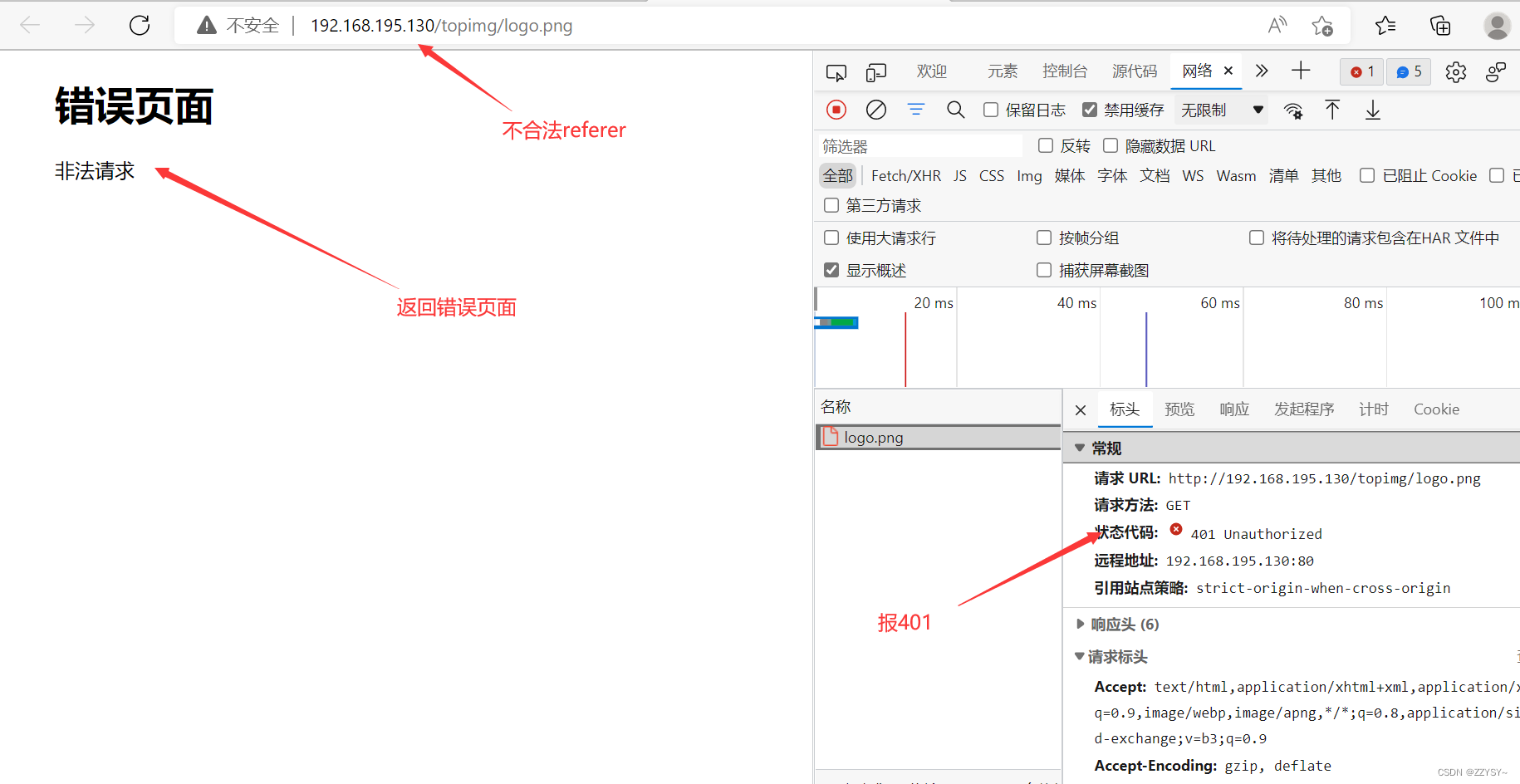Filter requests by WS type
Image resolution: width=1520 pixels, height=784 pixels.
[1193, 176]
